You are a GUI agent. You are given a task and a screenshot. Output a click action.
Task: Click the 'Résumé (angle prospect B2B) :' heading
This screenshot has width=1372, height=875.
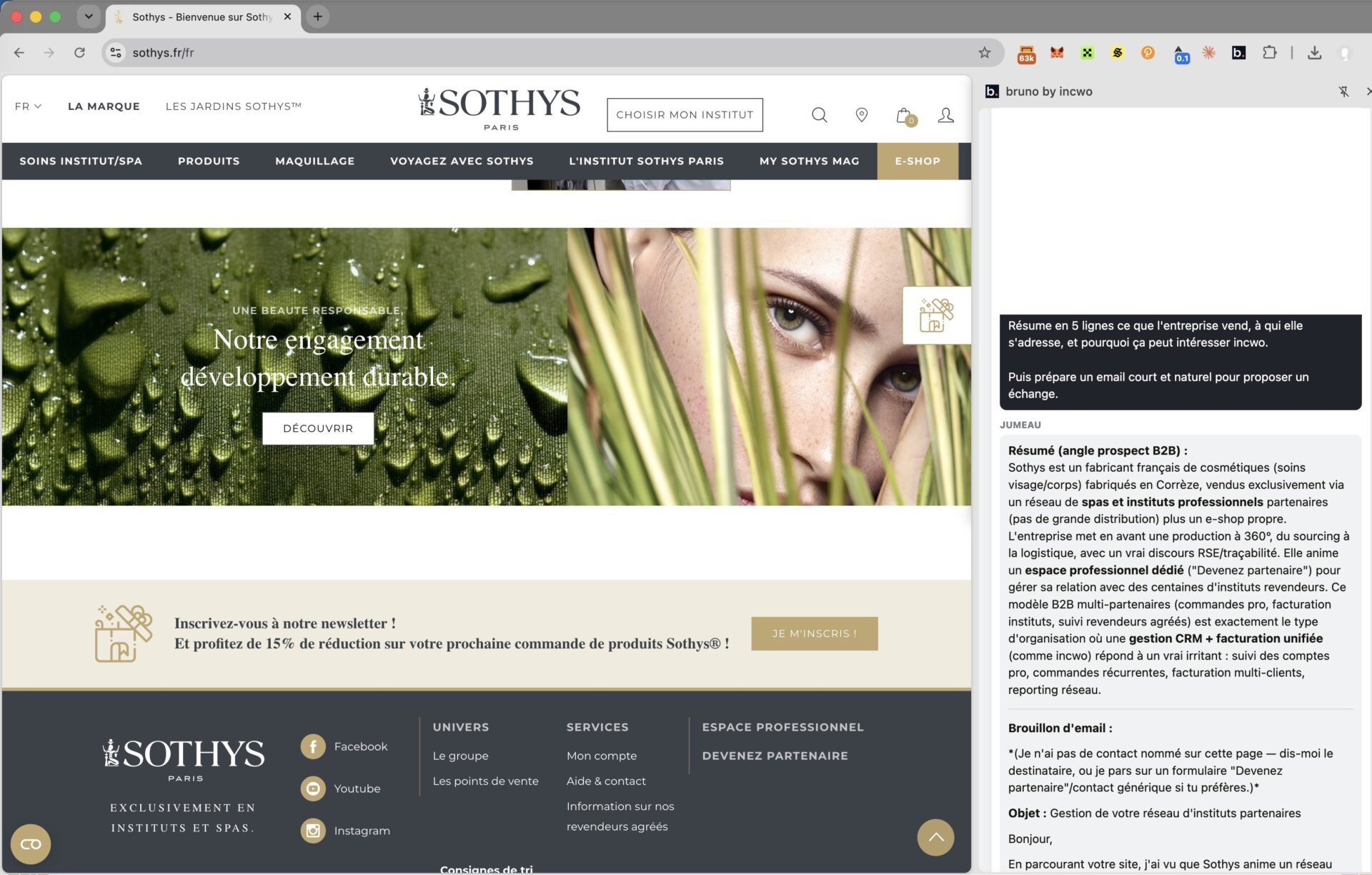point(1098,450)
